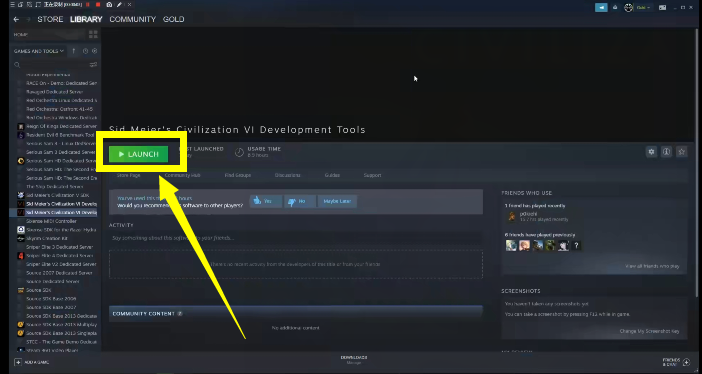The height and width of the screenshot is (374, 702).
Task: Select STCC - The Game Demo Dedicated Server
Action: (61, 342)
